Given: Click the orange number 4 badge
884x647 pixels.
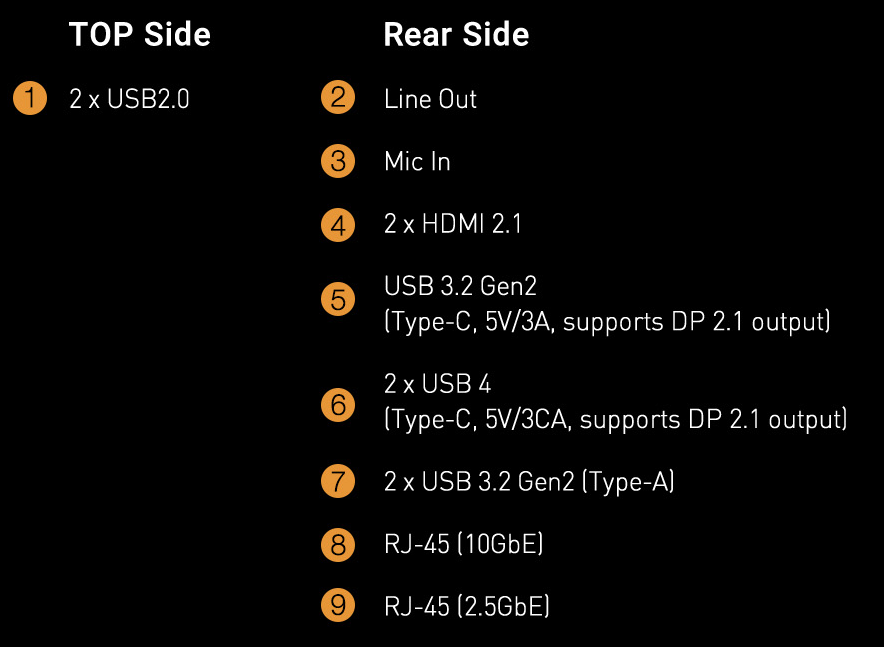Looking at the screenshot, I should pyautogui.click(x=338, y=224).
